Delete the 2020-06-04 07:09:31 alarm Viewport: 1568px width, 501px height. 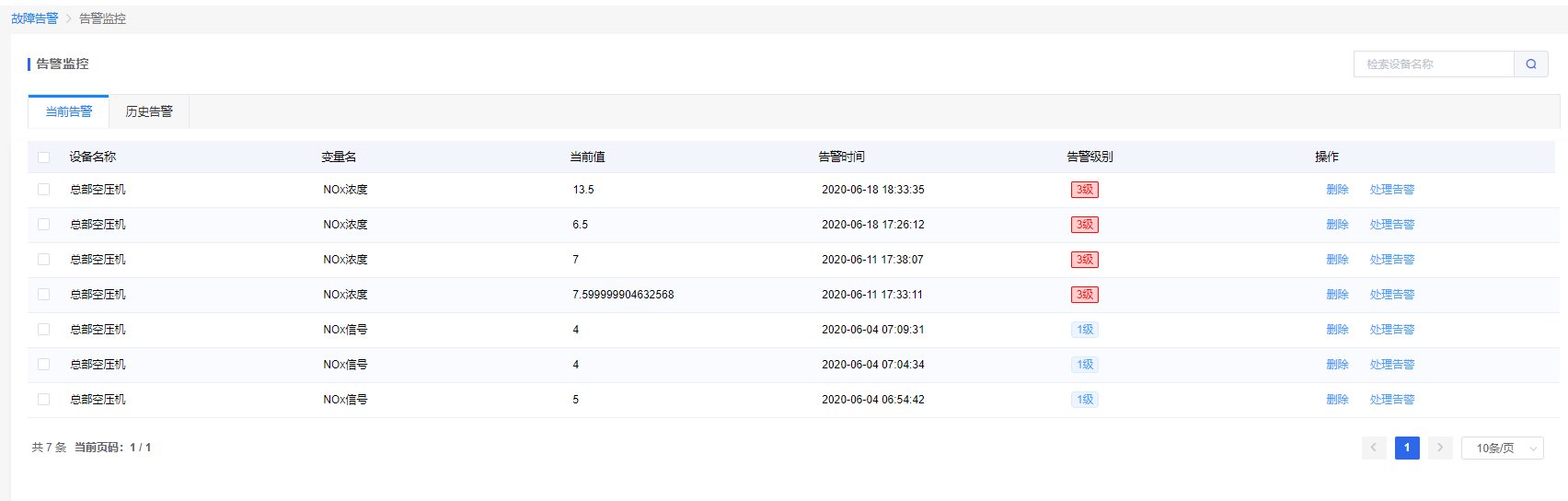point(1337,330)
